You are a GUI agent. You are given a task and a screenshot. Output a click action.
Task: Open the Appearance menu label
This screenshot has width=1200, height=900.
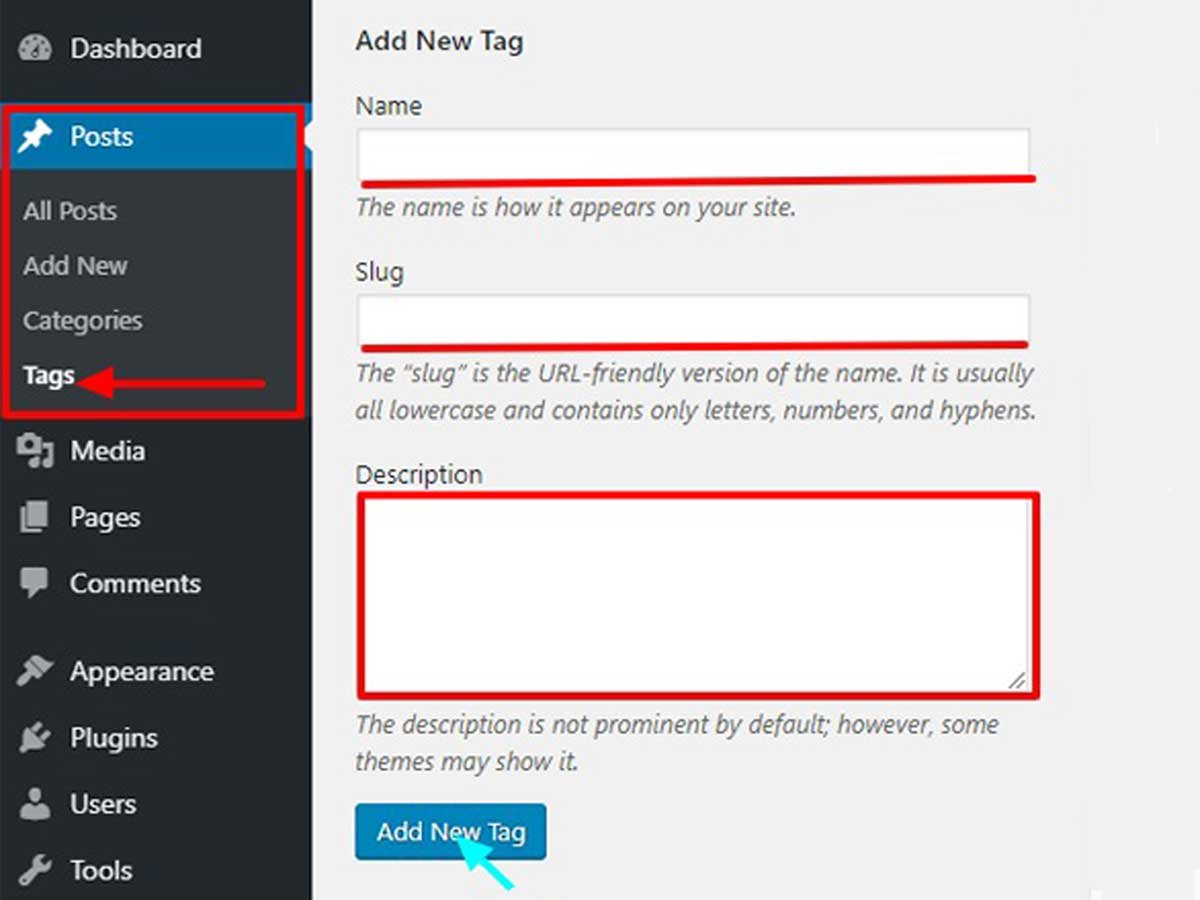[141, 671]
